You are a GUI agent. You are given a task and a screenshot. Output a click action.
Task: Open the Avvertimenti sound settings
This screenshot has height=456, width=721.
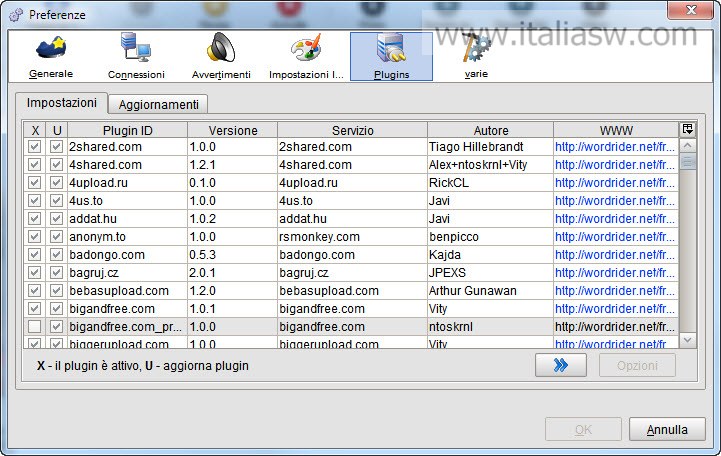[221, 57]
